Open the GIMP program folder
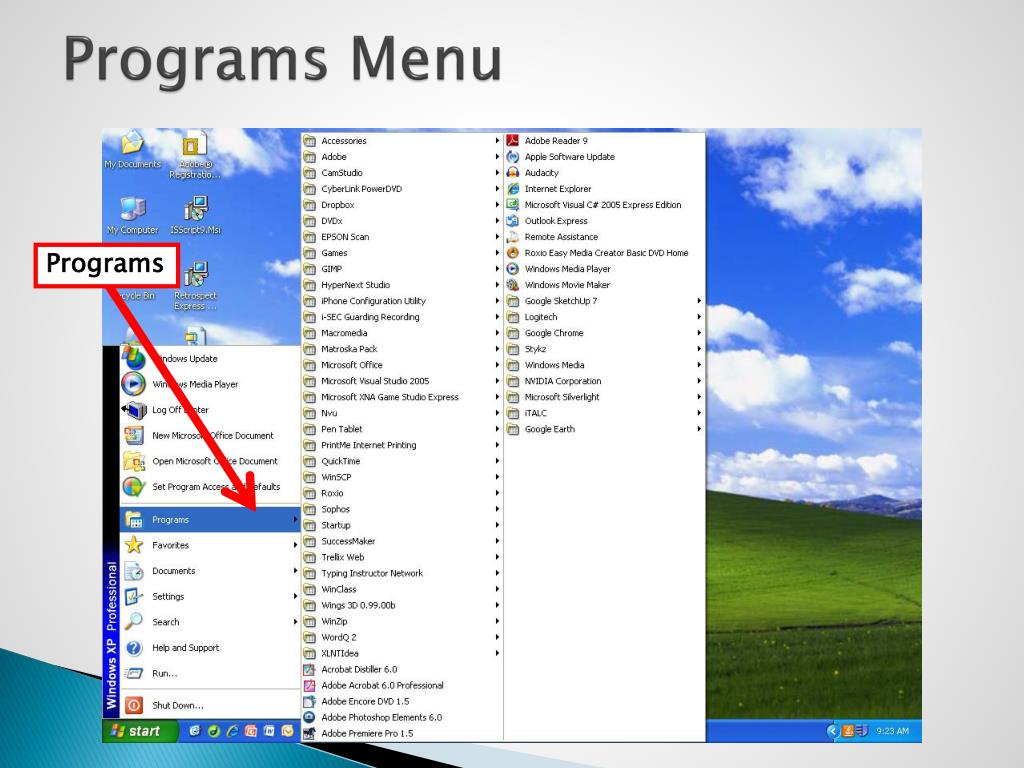1024x768 pixels. point(402,268)
